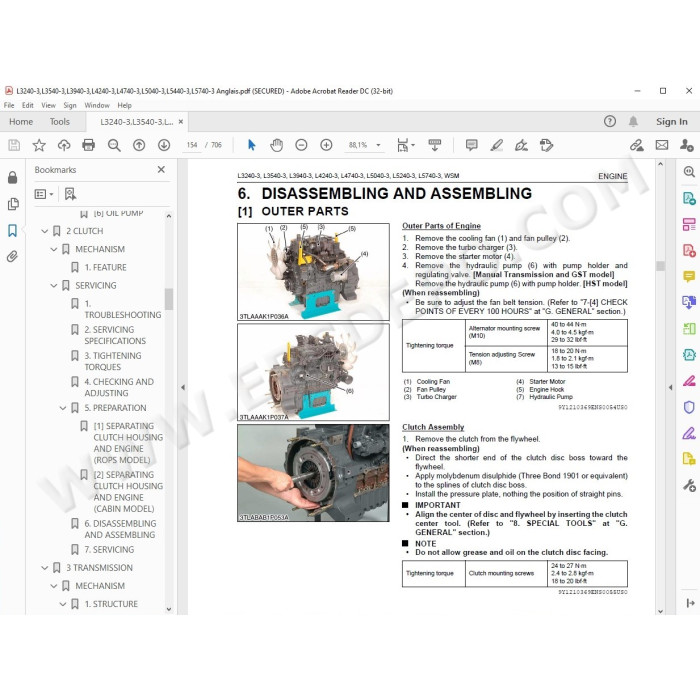Click the Zoom out minus icon
The image size is (700, 700).
[x=301, y=145]
